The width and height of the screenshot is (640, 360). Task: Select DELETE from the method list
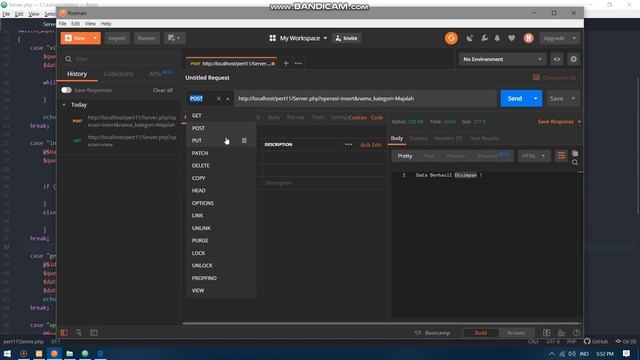tap(221, 166)
